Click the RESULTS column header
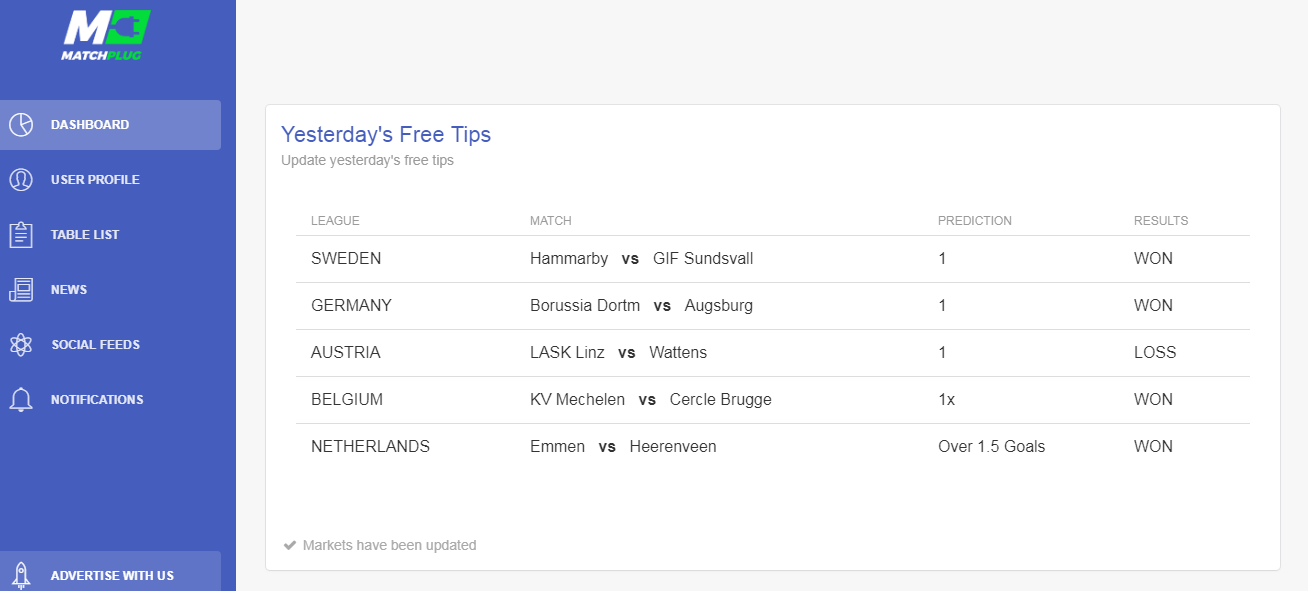 pos(1161,221)
